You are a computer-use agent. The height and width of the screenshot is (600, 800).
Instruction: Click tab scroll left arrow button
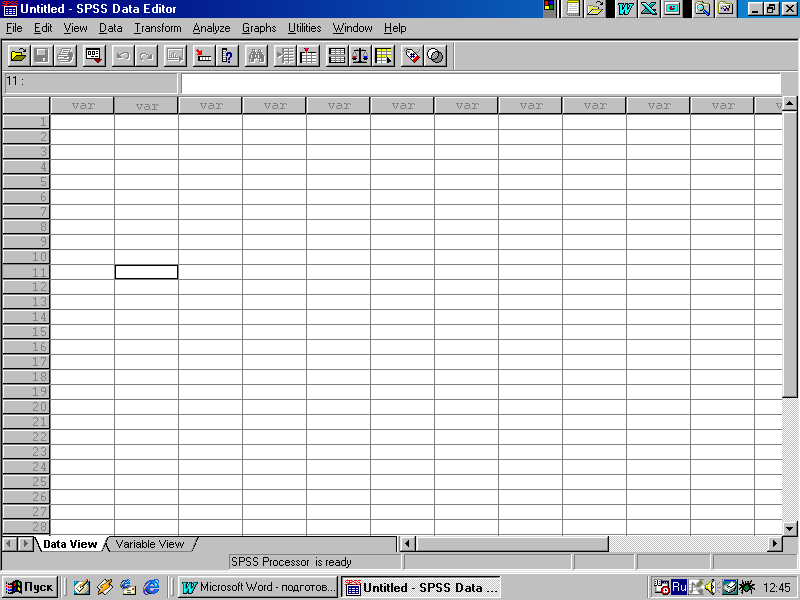[x=9, y=544]
